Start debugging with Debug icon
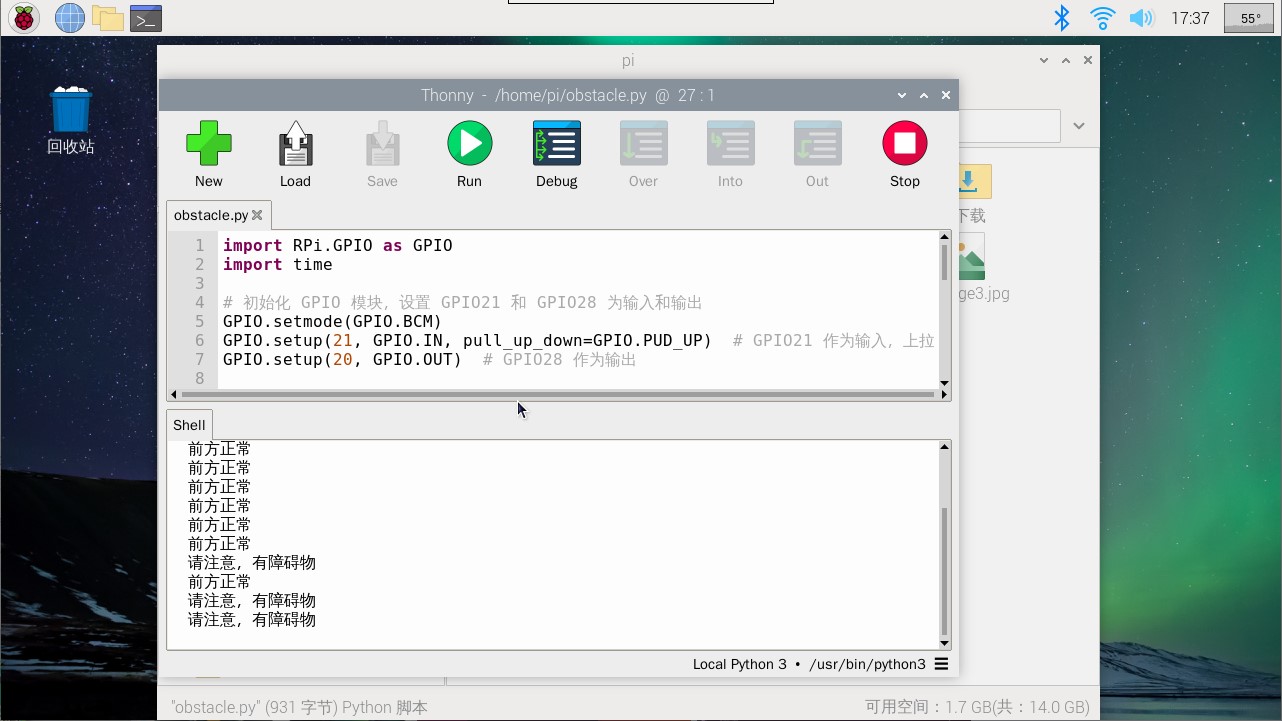The width and height of the screenshot is (1282, 721). click(x=556, y=153)
